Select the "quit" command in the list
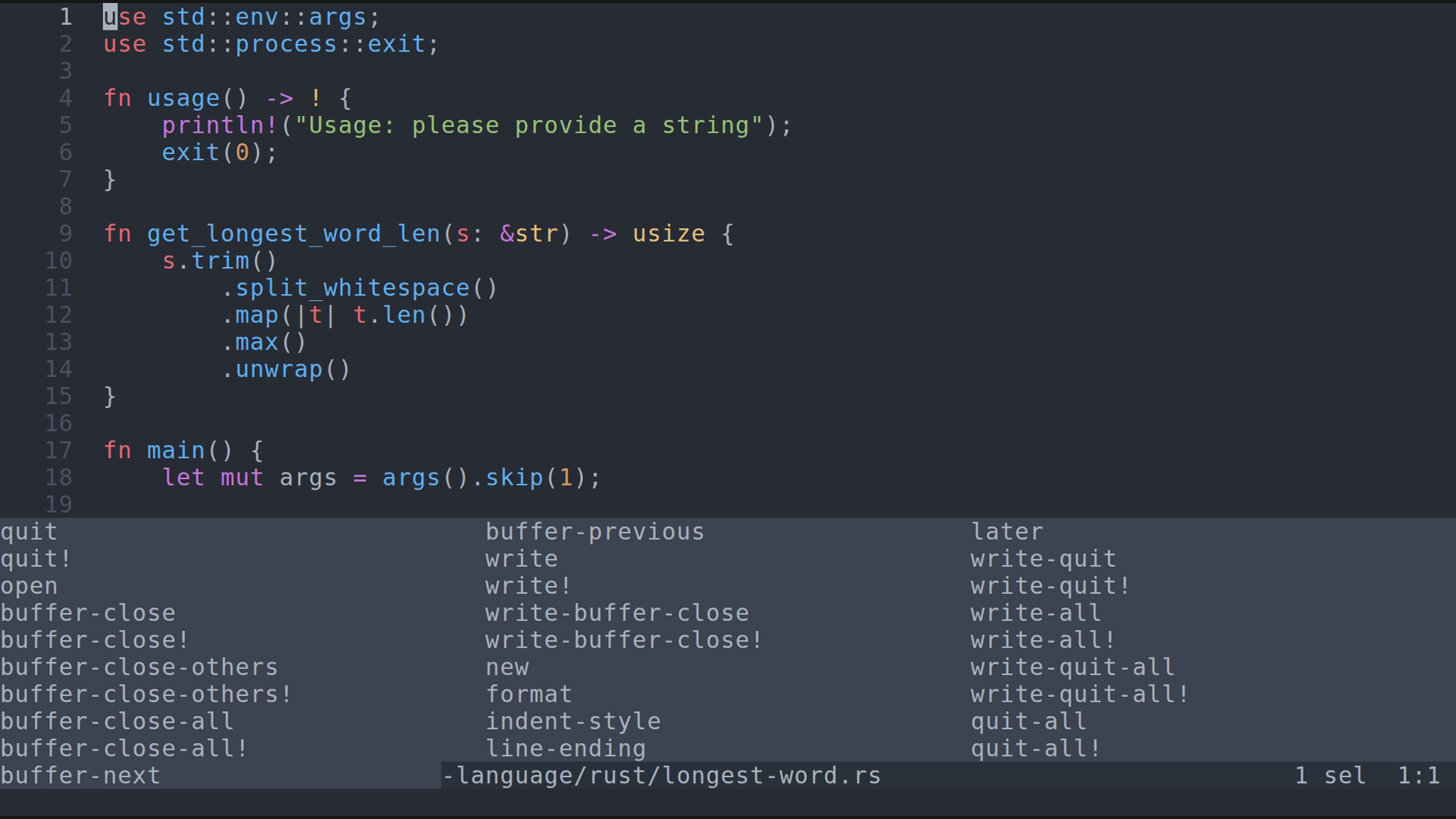Image resolution: width=1456 pixels, height=819 pixels. (x=29, y=532)
